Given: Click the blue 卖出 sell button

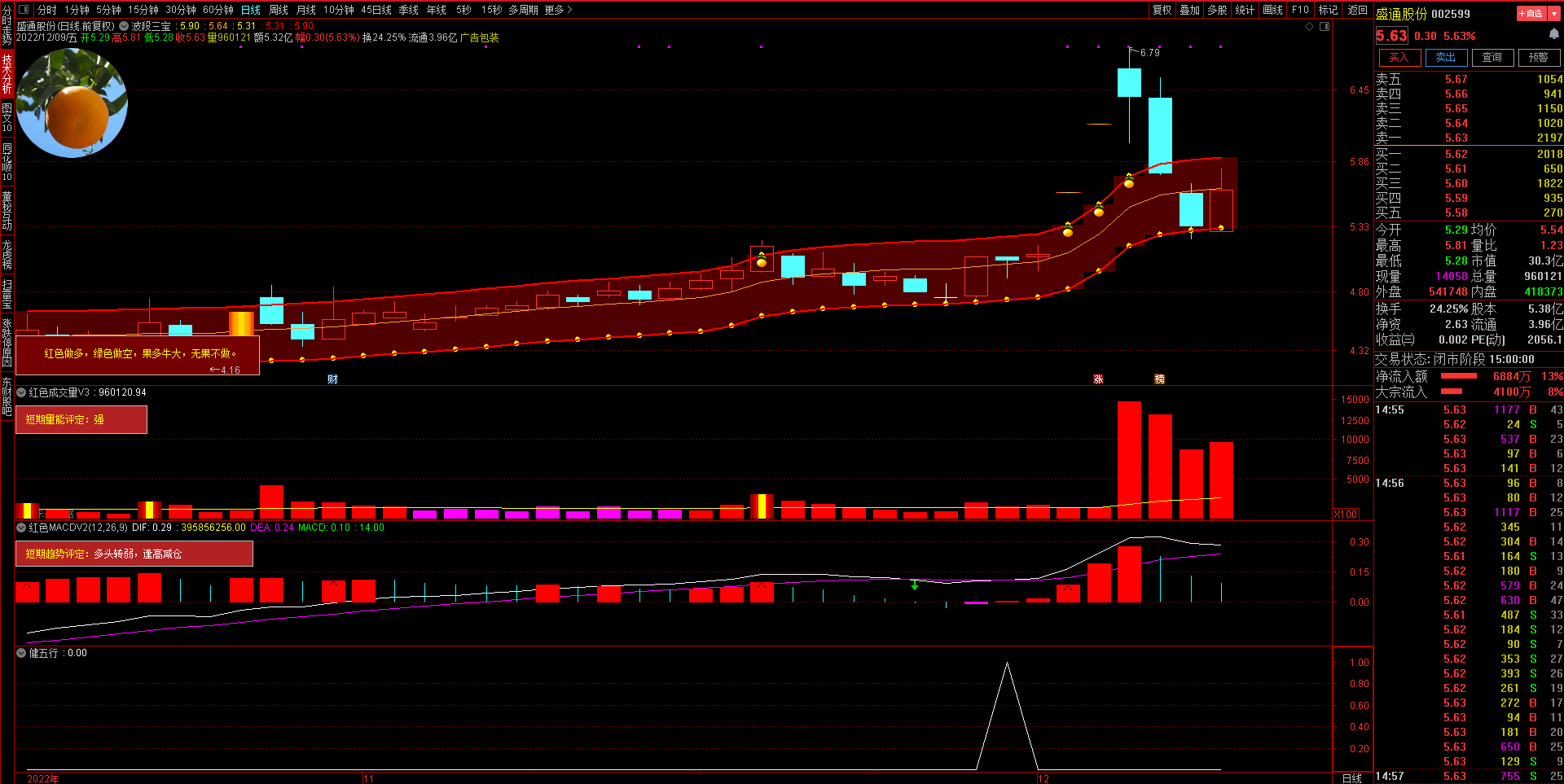Looking at the screenshot, I should (1446, 57).
